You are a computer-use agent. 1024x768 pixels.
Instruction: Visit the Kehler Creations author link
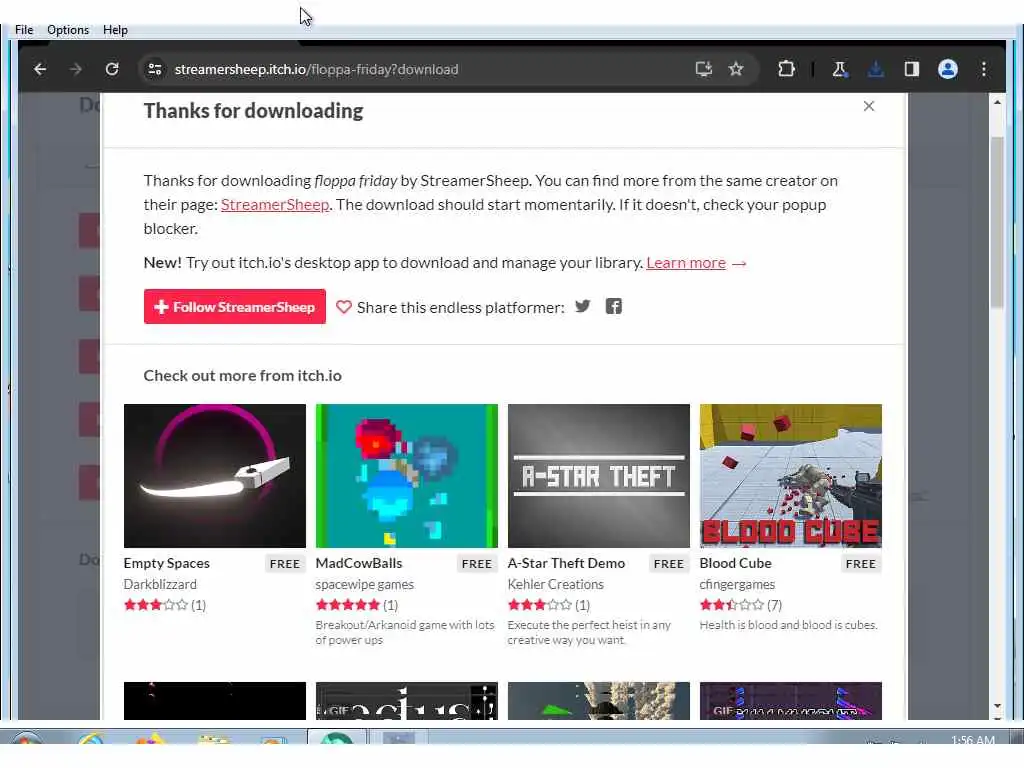[556, 584]
